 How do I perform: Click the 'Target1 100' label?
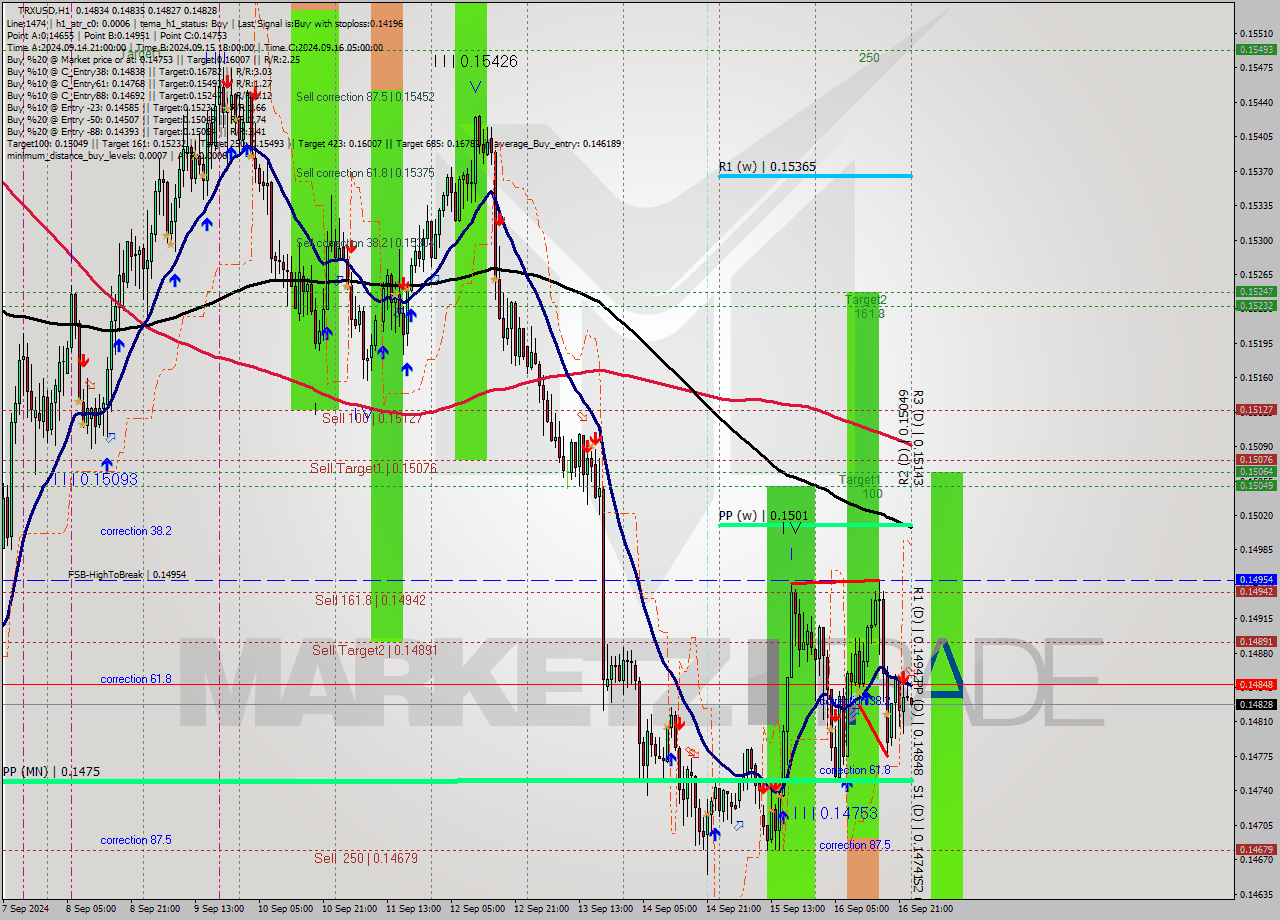(861, 486)
